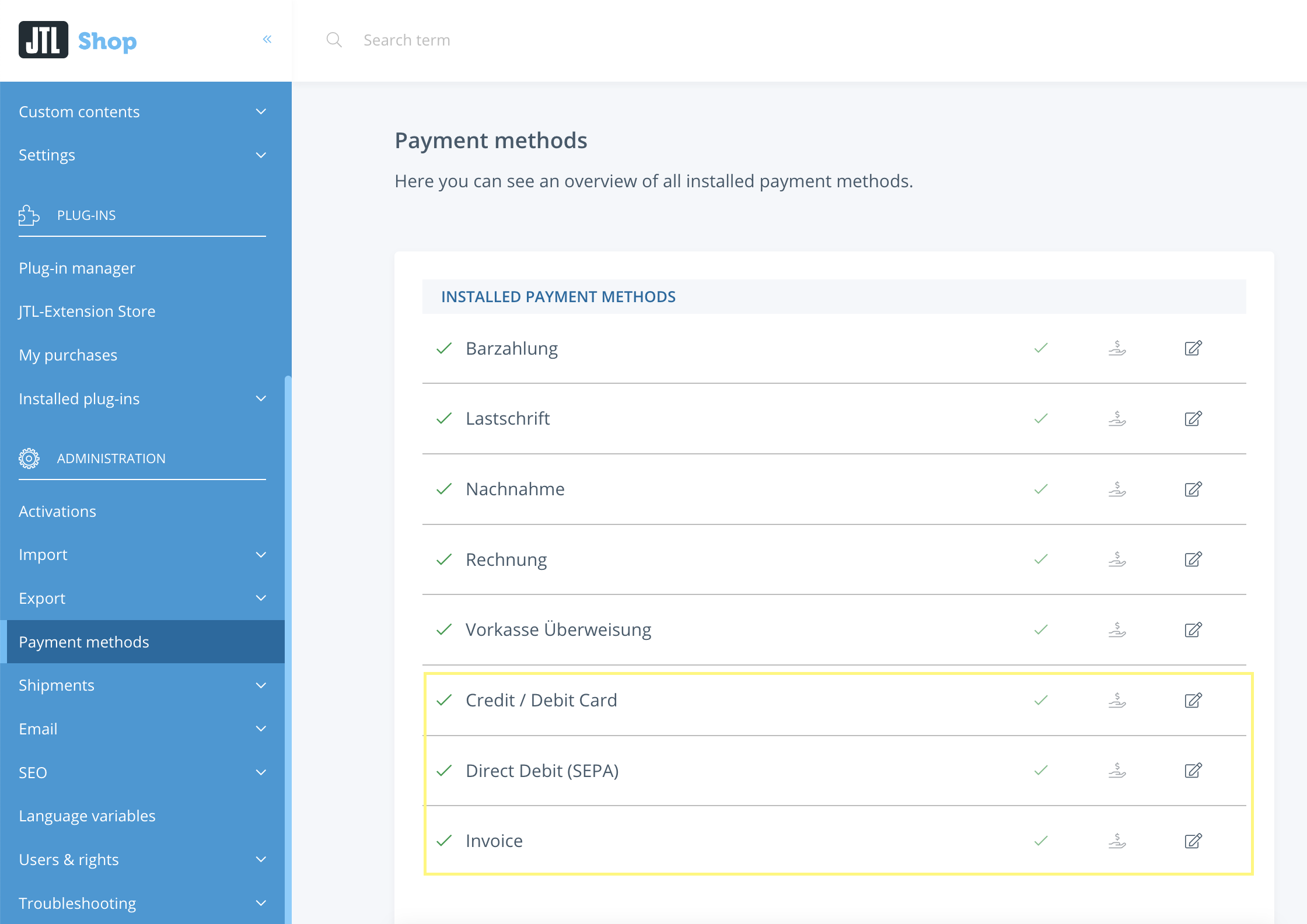Click the edit icon for Lastschrift
Screen dimensions: 1307x924
(1192, 418)
